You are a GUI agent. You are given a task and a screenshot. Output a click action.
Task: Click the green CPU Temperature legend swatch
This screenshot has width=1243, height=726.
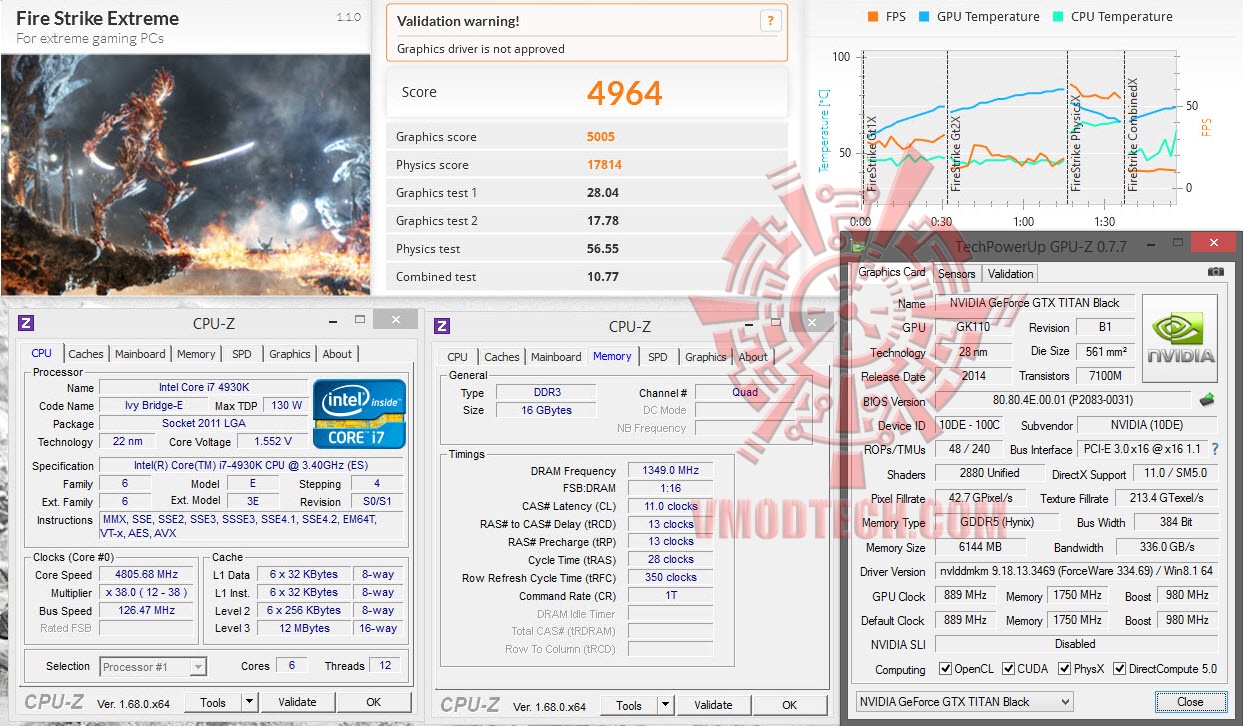point(1057,16)
